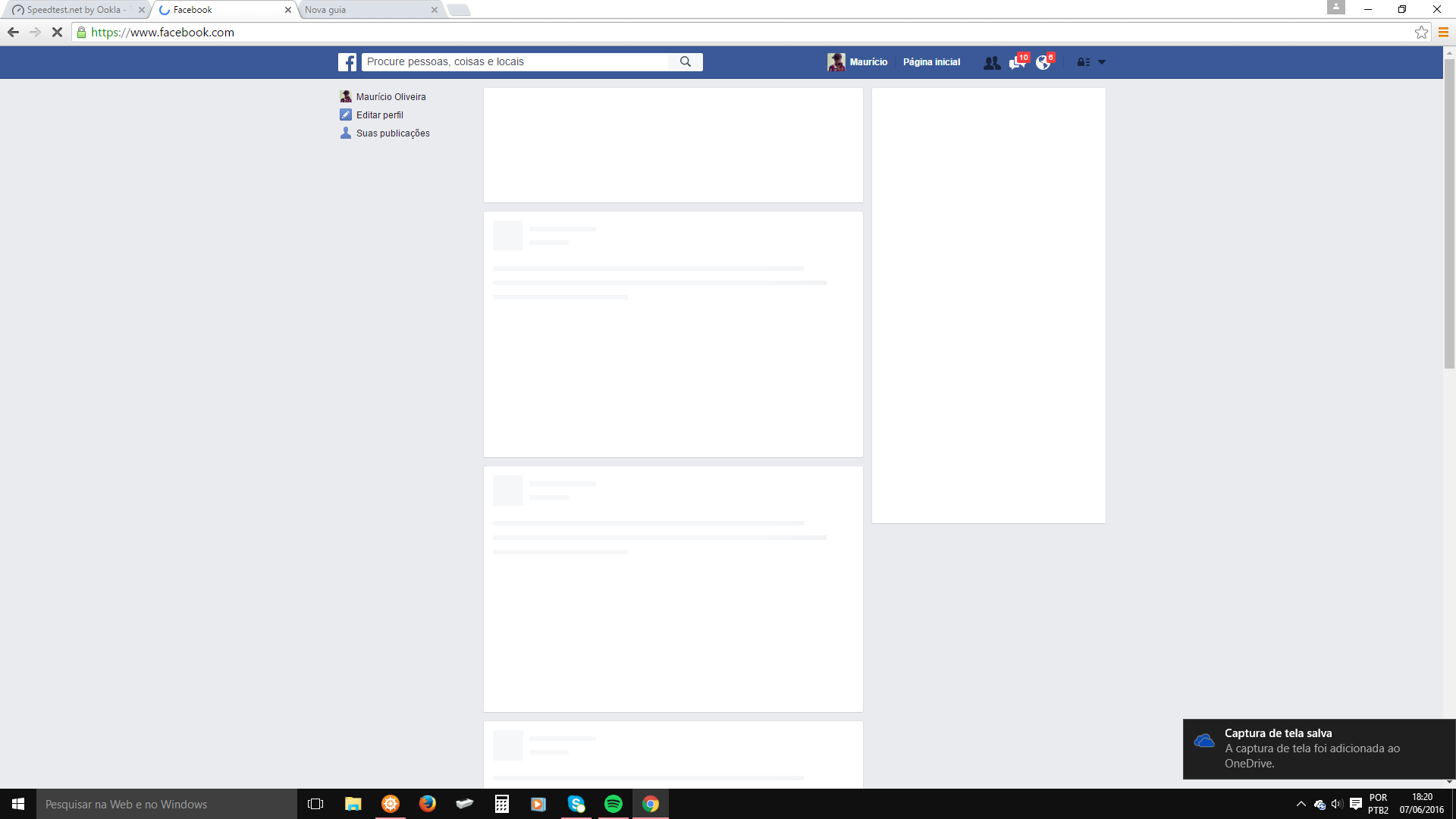
Task: Click Maurício profile picture in header
Action: tap(836, 62)
